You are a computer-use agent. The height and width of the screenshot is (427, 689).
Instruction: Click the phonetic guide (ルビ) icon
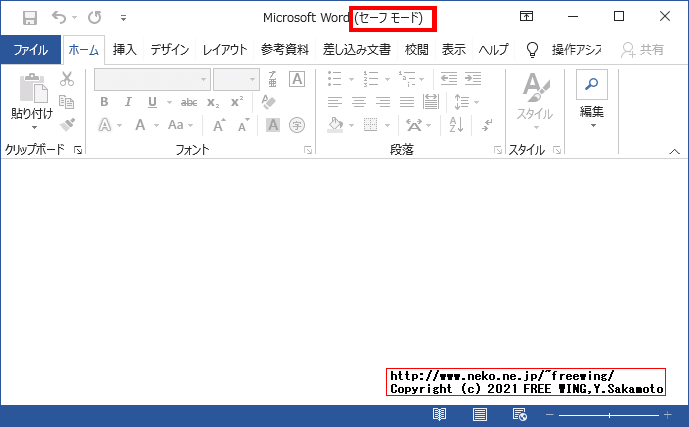click(272, 79)
